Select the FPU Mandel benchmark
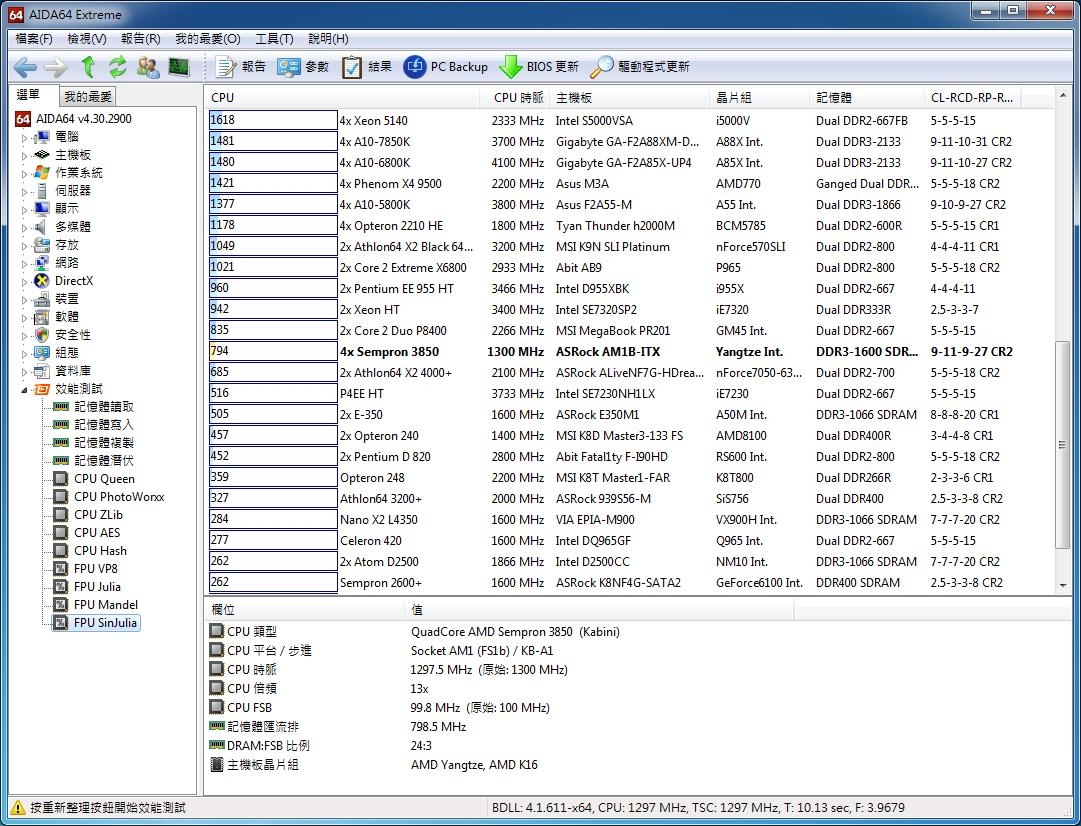Viewport: 1081px width, 826px height. [106, 604]
